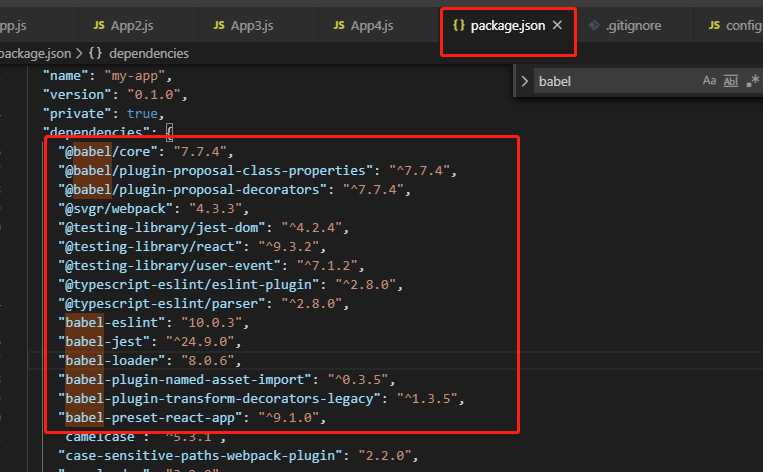Click the babel-preset-react-app entry
763x472 pixels.
(192, 418)
